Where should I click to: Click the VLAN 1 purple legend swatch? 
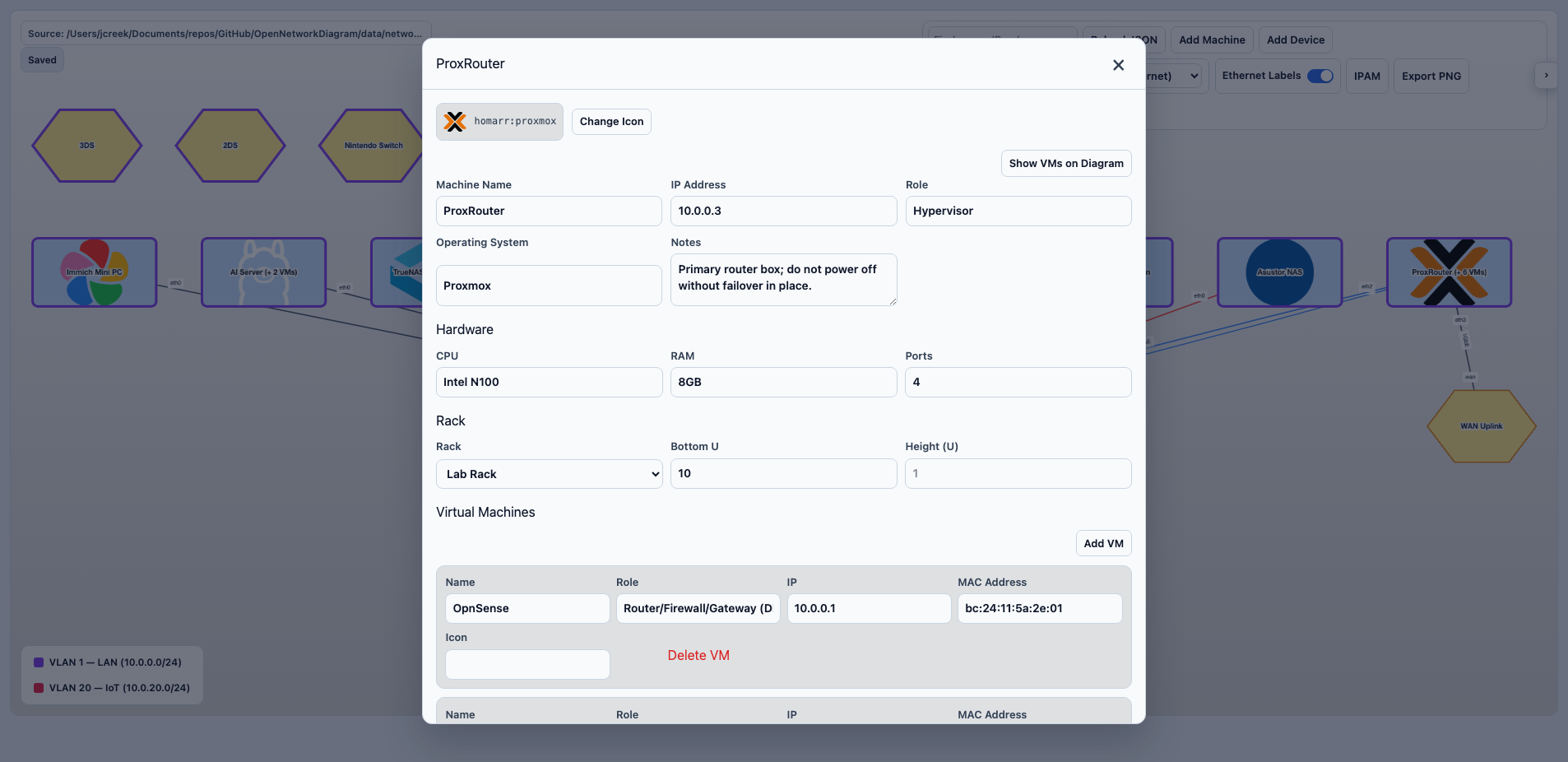pyautogui.click(x=39, y=662)
